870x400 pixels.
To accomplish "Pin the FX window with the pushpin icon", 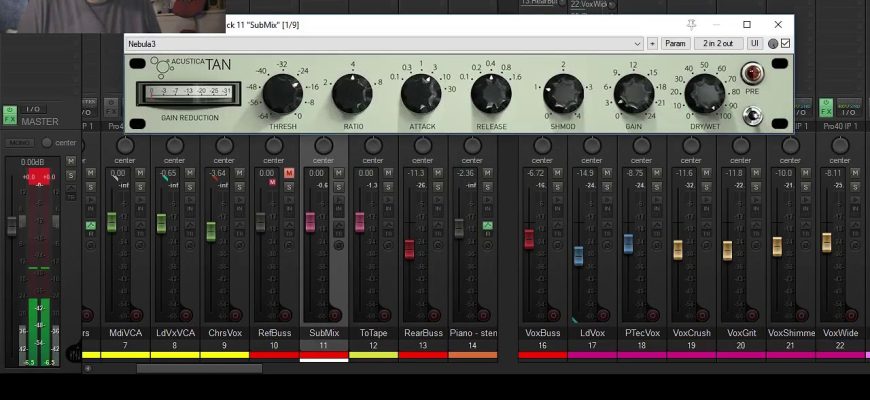I will coord(690,24).
